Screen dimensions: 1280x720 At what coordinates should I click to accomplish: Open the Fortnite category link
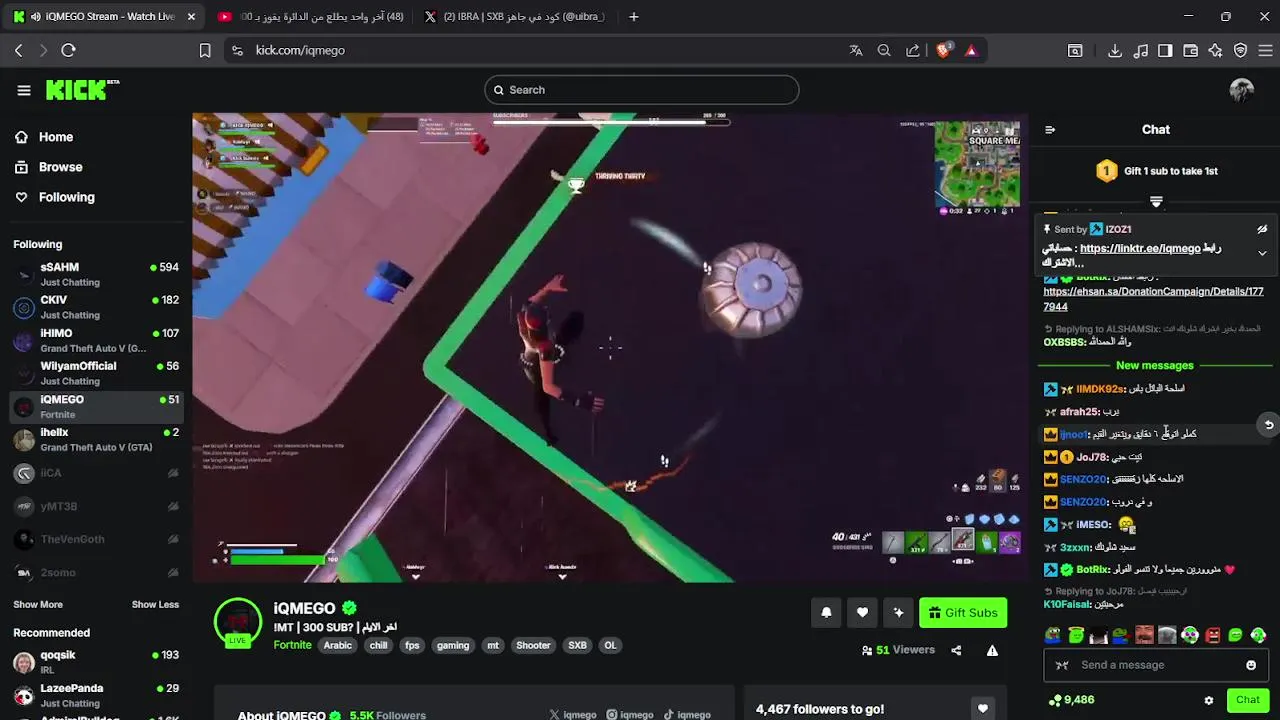point(293,645)
